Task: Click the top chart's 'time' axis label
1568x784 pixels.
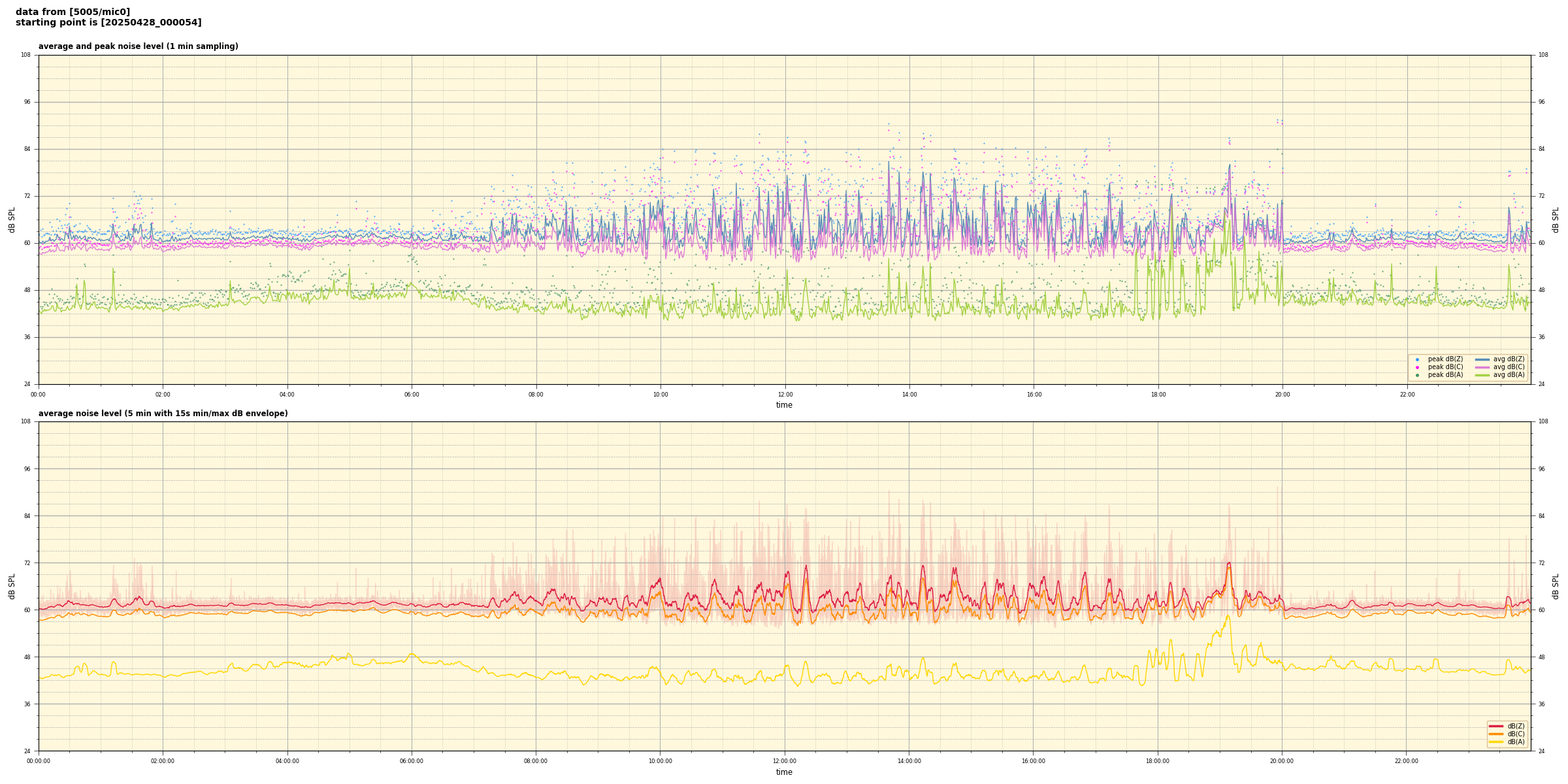Action: click(784, 405)
